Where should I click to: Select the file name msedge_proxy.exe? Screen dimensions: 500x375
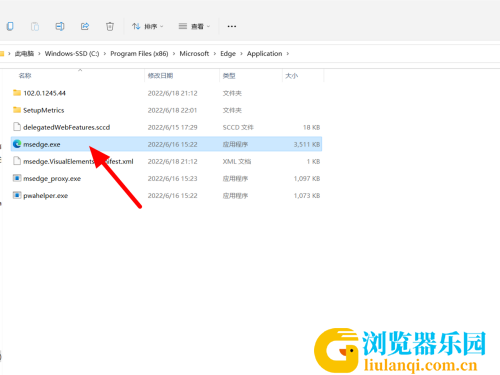coord(52,179)
